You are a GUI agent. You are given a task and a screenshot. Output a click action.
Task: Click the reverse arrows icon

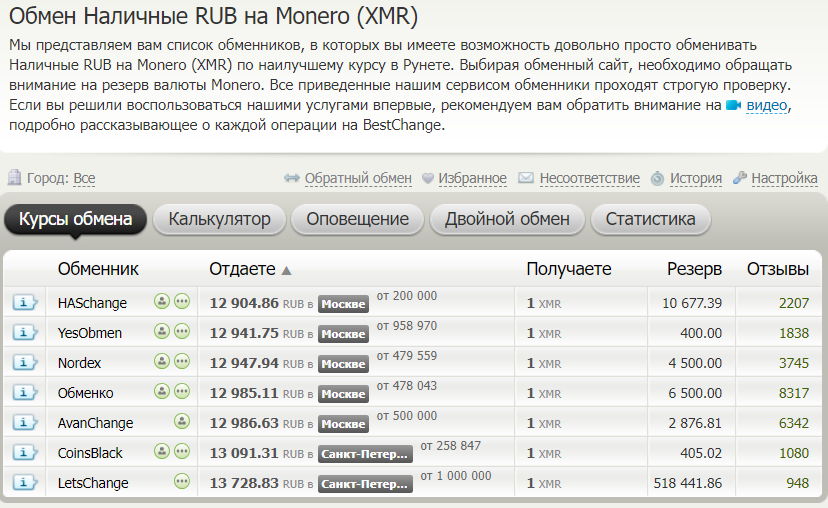click(291, 178)
